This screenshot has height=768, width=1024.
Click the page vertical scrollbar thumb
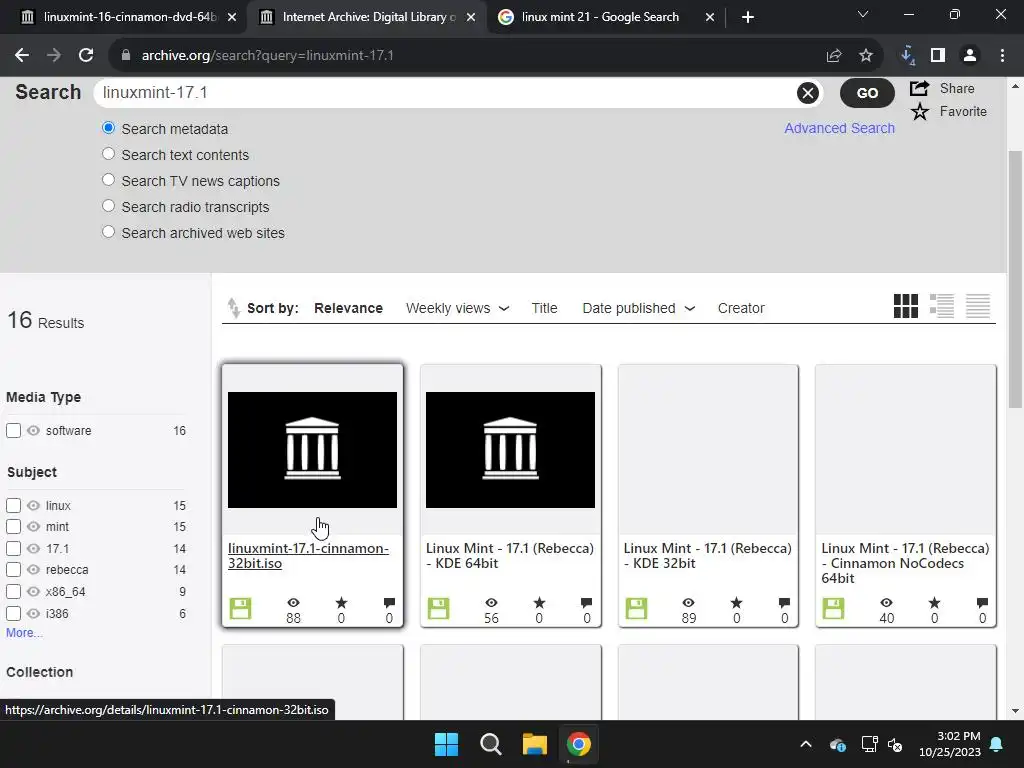[x=1015, y=280]
